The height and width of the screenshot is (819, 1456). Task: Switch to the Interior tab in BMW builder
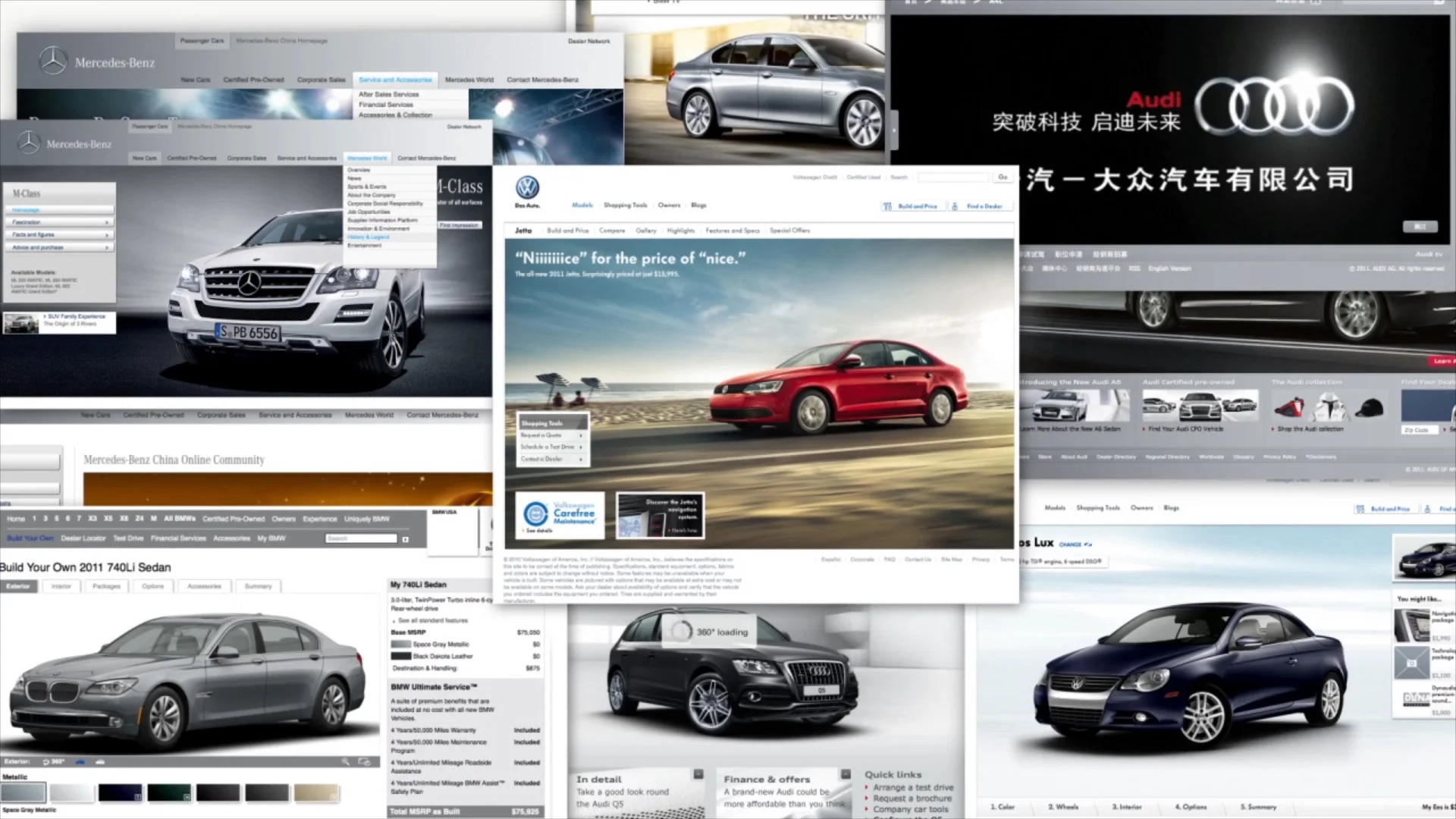61,586
